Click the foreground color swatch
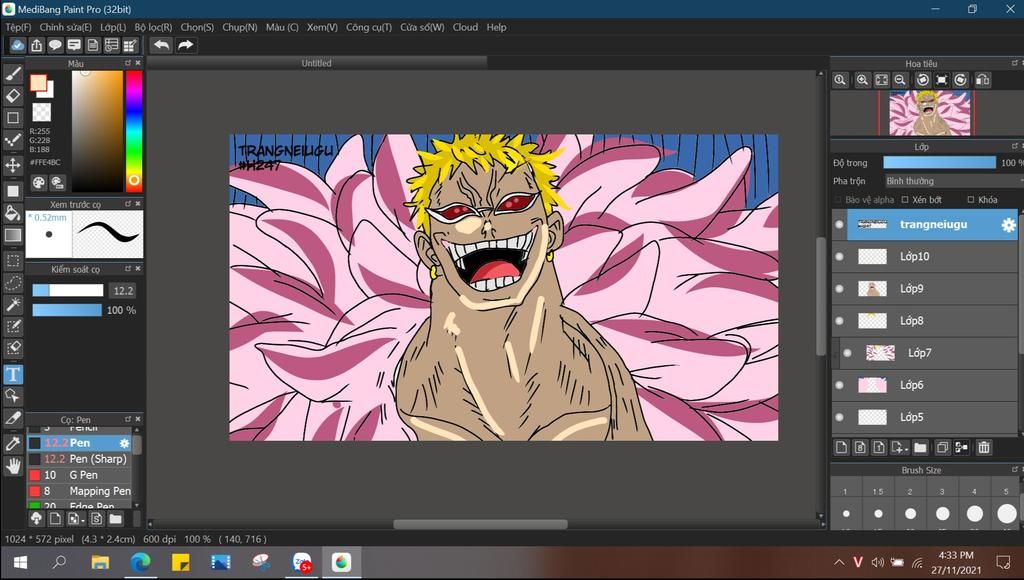The width and height of the screenshot is (1024, 580). tap(39, 83)
